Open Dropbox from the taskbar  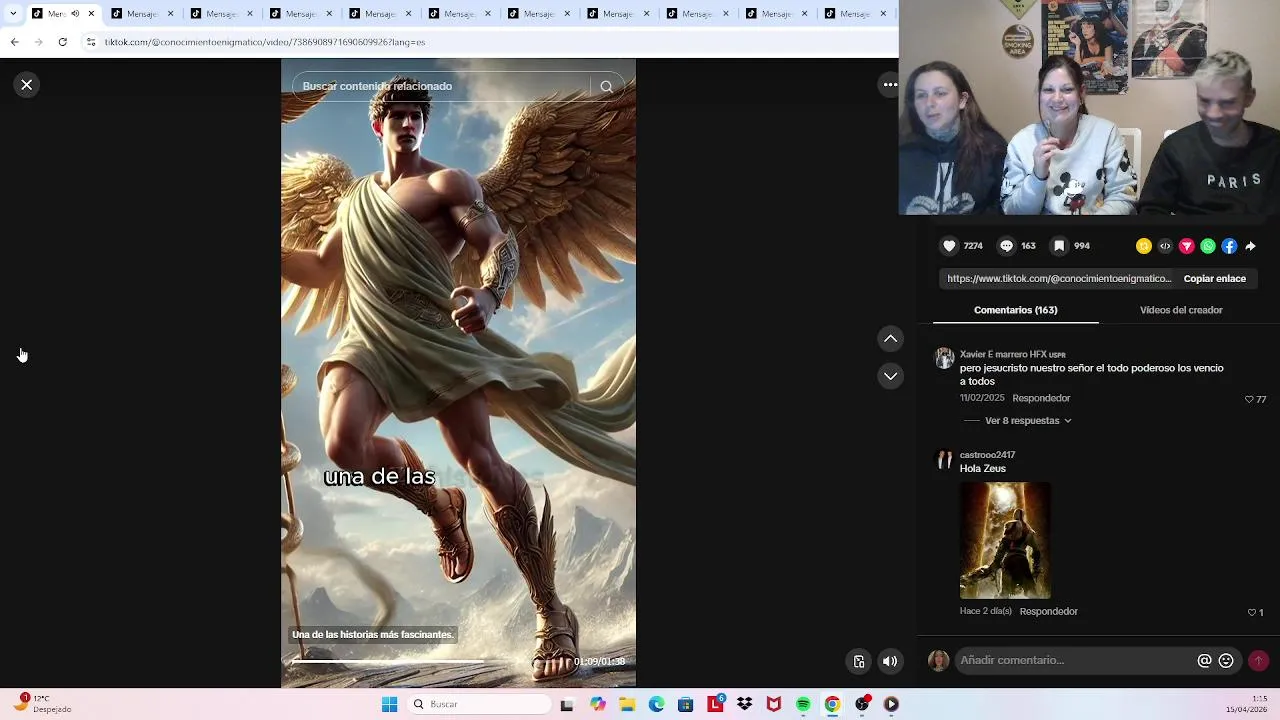[744, 704]
